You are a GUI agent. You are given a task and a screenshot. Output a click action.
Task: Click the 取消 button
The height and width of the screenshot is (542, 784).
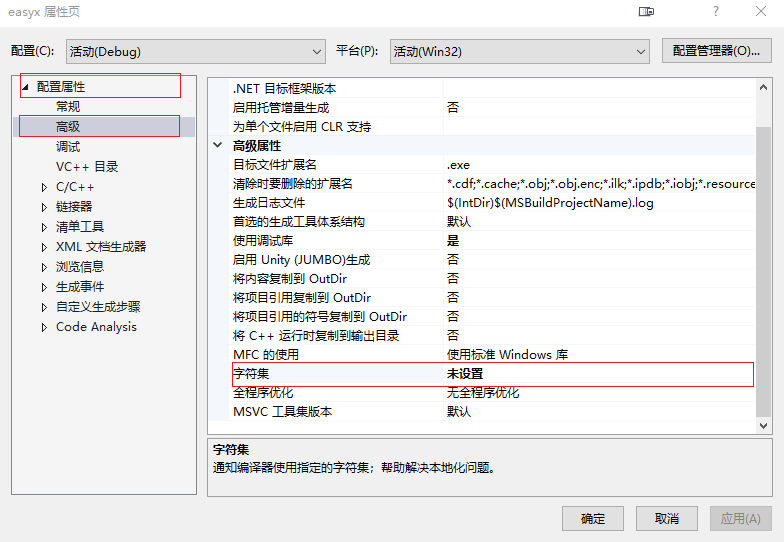tap(666, 518)
